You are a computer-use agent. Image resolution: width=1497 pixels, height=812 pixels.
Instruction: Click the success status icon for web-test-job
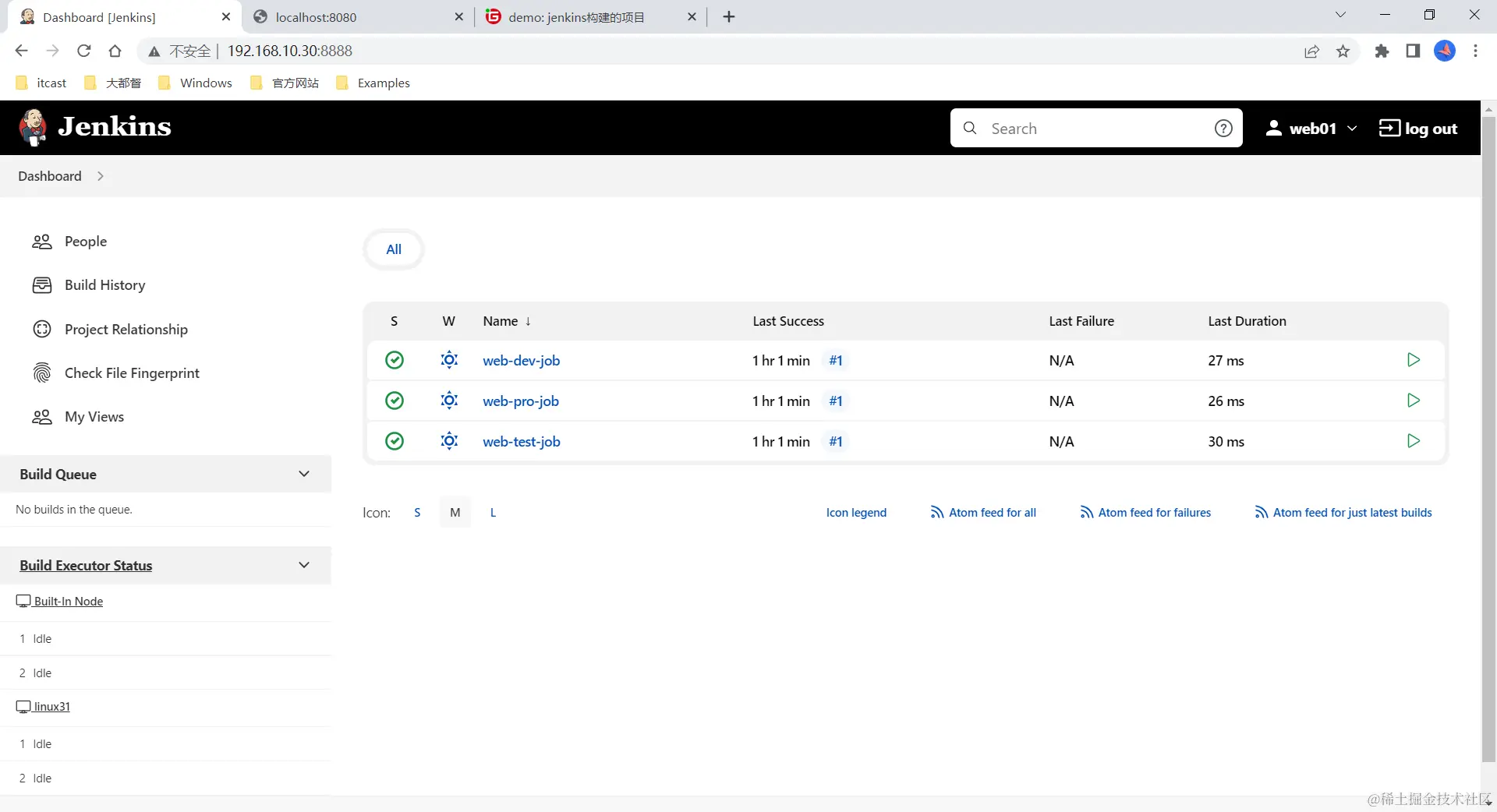pos(395,441)
